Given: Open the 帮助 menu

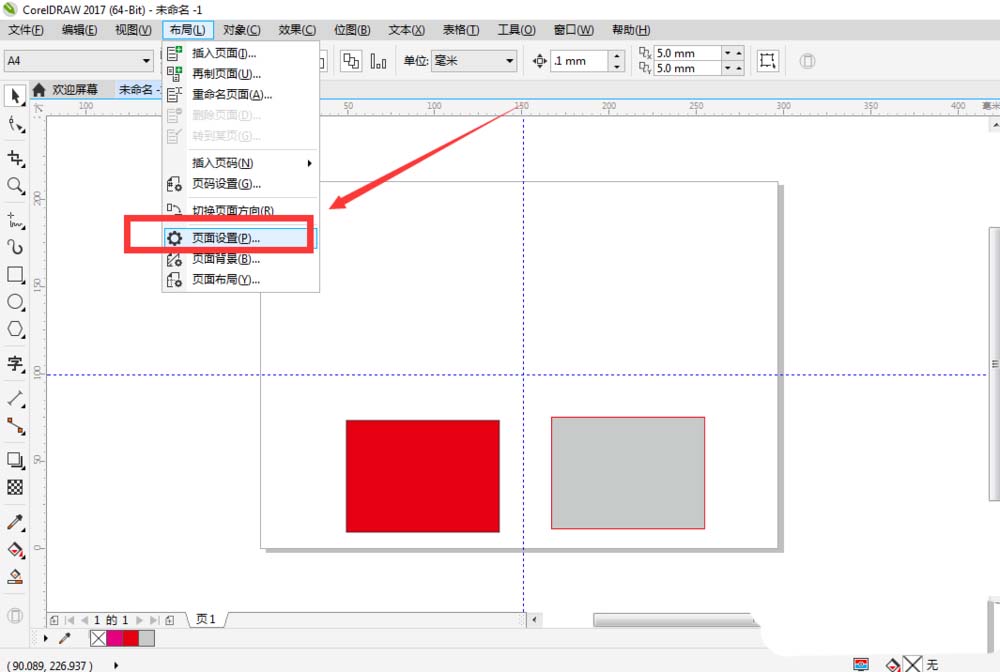Looking at the screenshot, I should click(631, 30).
